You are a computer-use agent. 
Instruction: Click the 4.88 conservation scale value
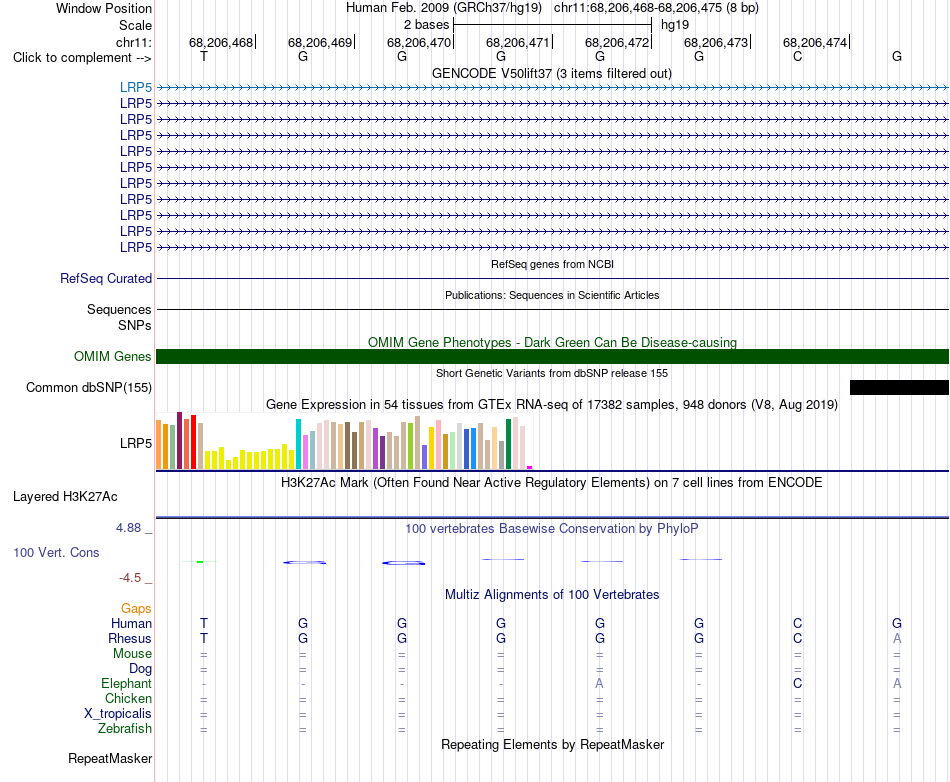[x=128, y=528]
